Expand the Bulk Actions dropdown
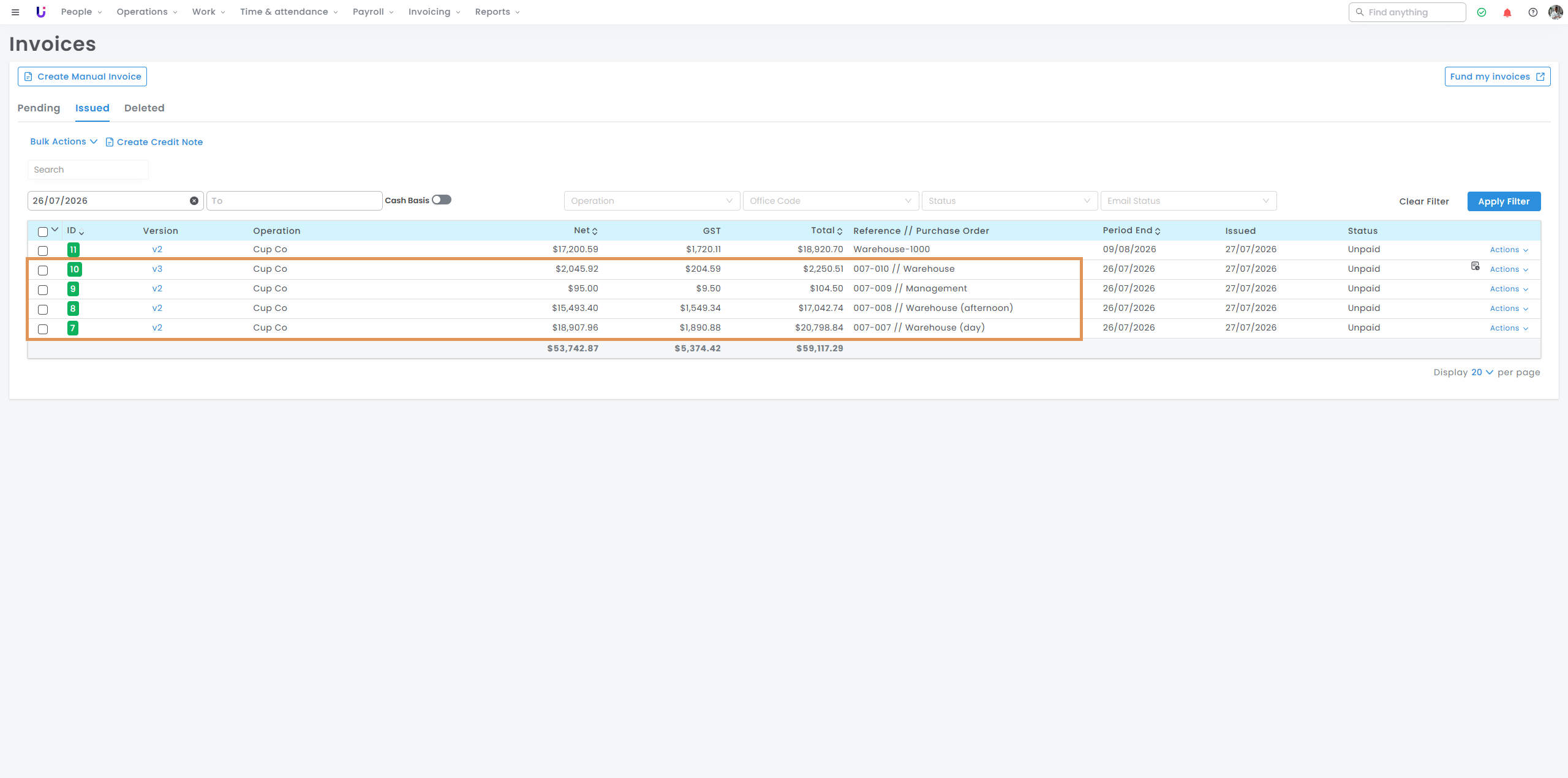Image resolution: width=1568 pixels, height=778 pixels. tap(64, 141)
